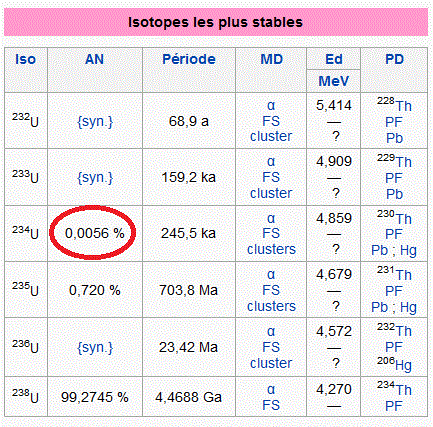Open the cluster link for 236U

[x=271, y=363]
